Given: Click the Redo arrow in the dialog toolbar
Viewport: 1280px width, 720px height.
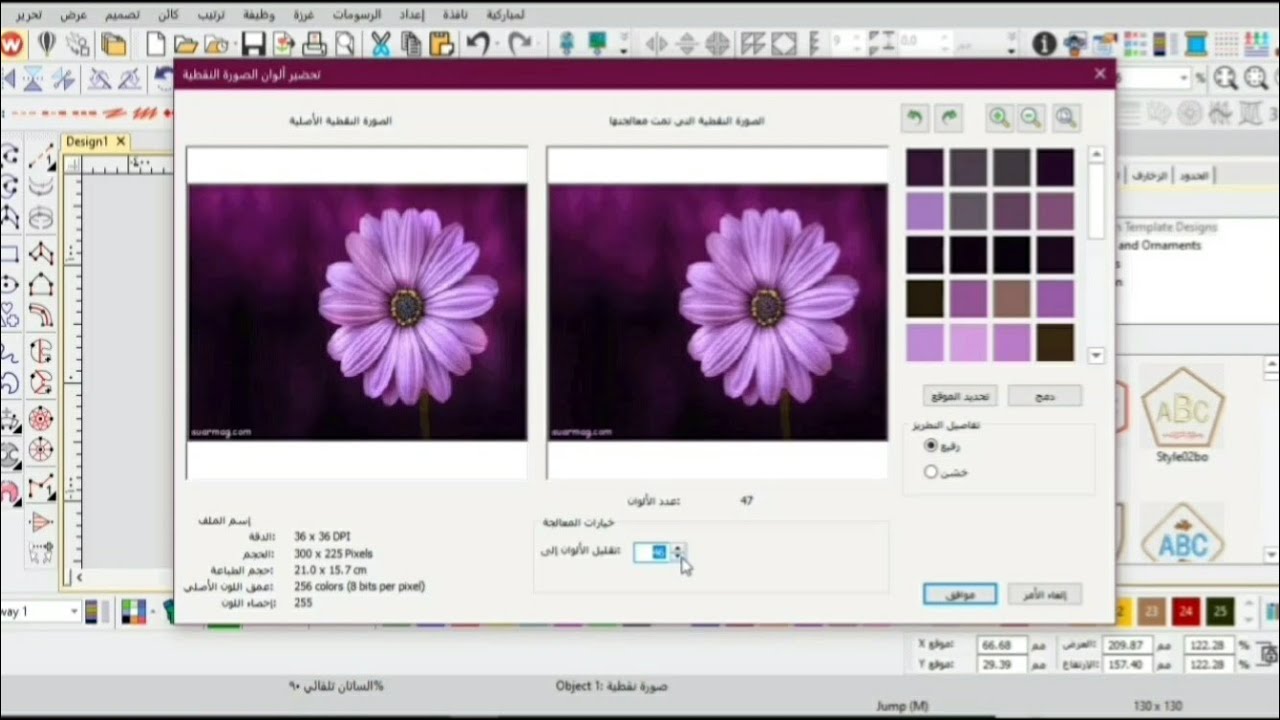Looking at the screenshot, I should coord(949,117).
